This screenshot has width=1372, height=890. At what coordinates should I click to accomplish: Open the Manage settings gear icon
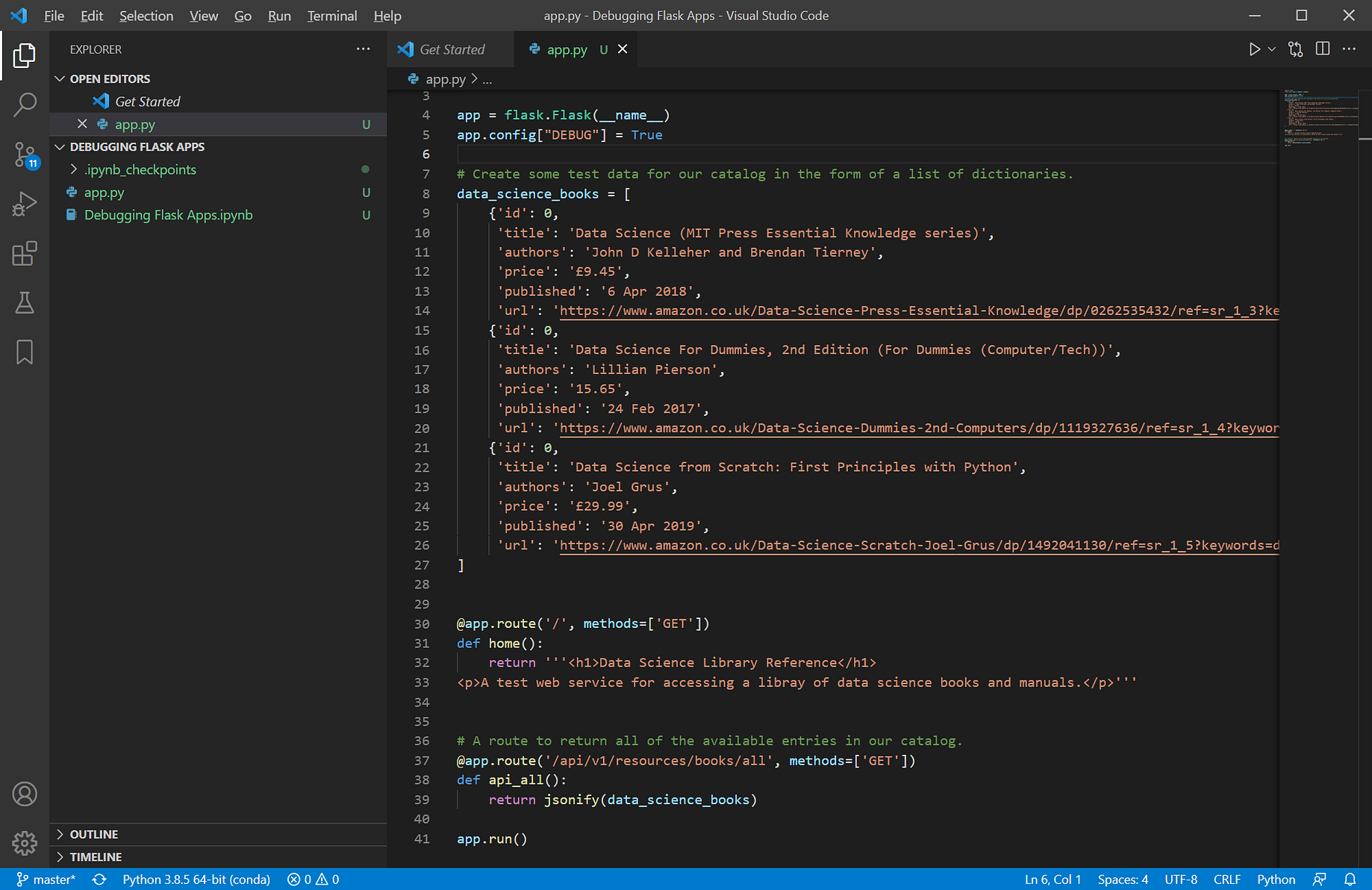[25, 843]
